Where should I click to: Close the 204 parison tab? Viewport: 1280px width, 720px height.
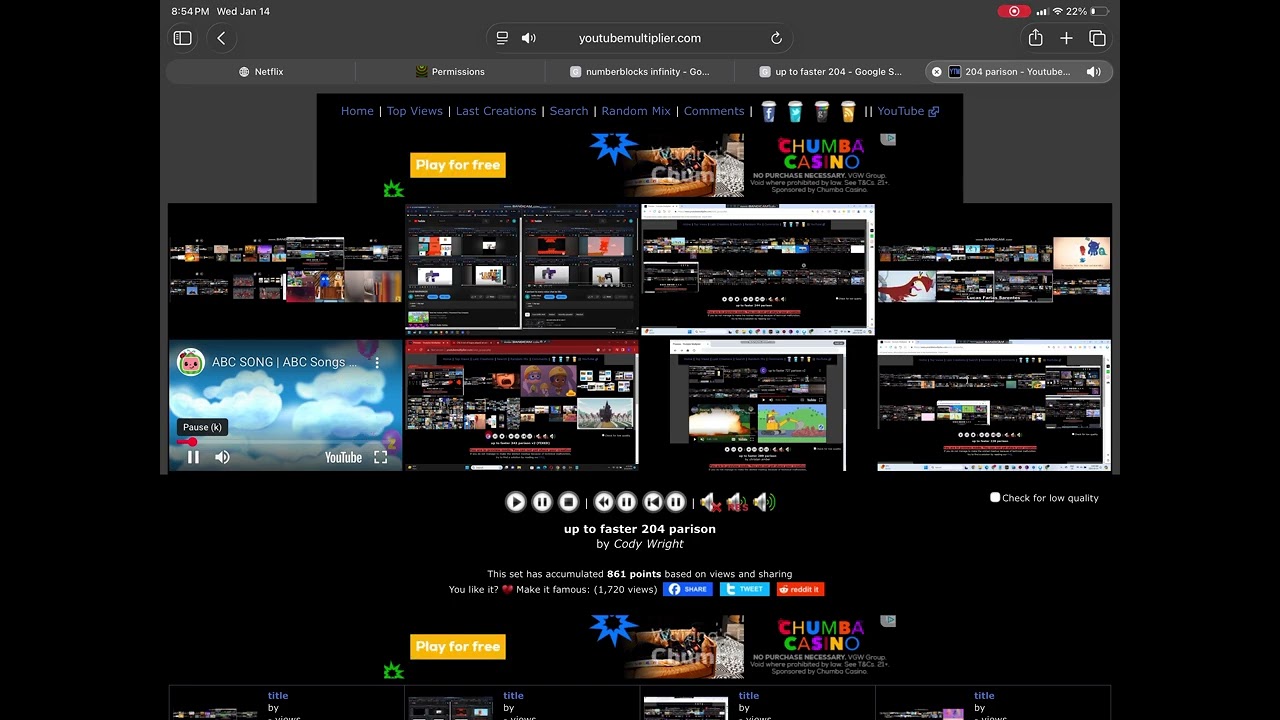[x=936, y=72]
